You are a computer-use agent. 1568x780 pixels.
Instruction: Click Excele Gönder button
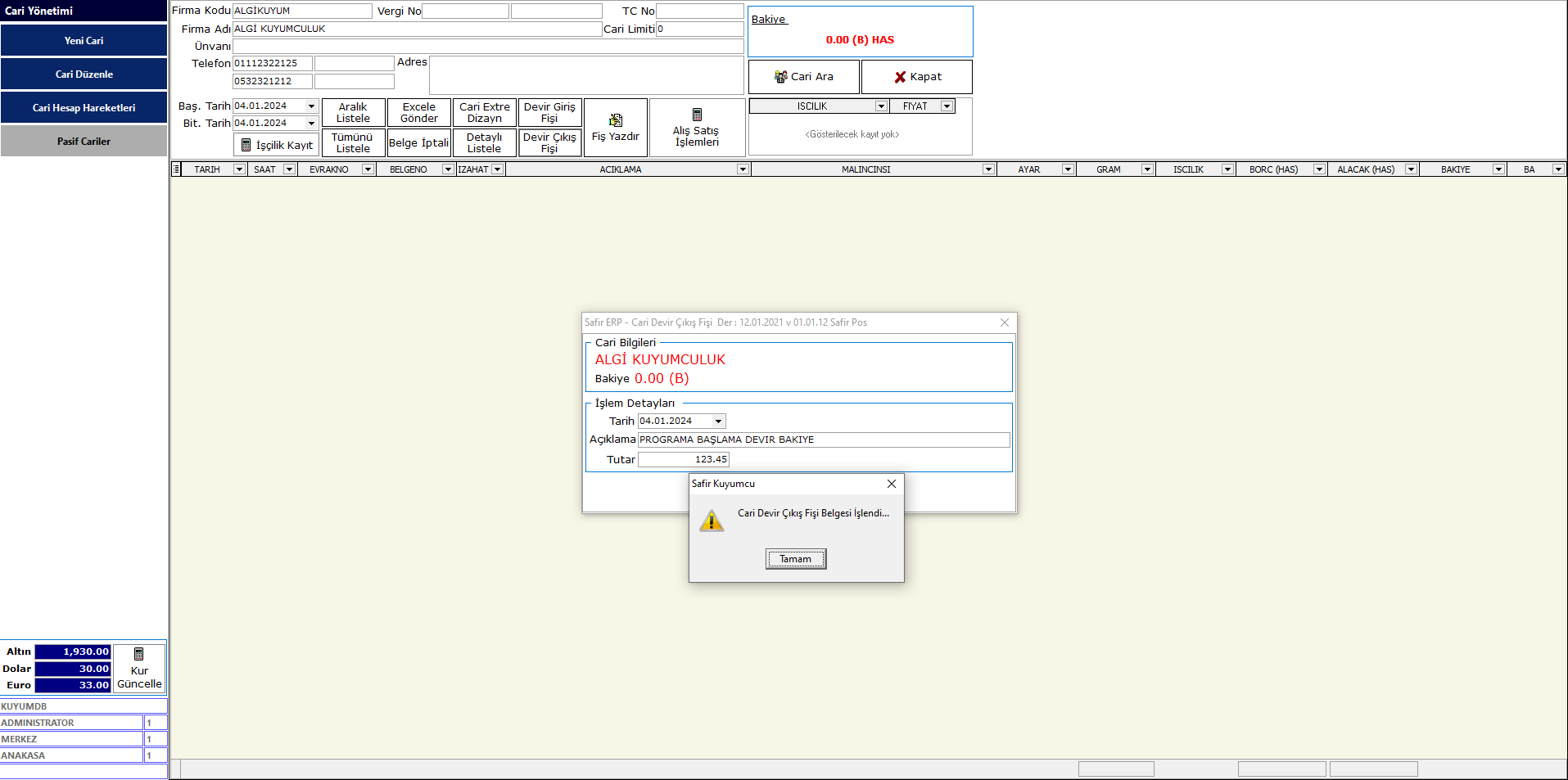click(419, 113)
